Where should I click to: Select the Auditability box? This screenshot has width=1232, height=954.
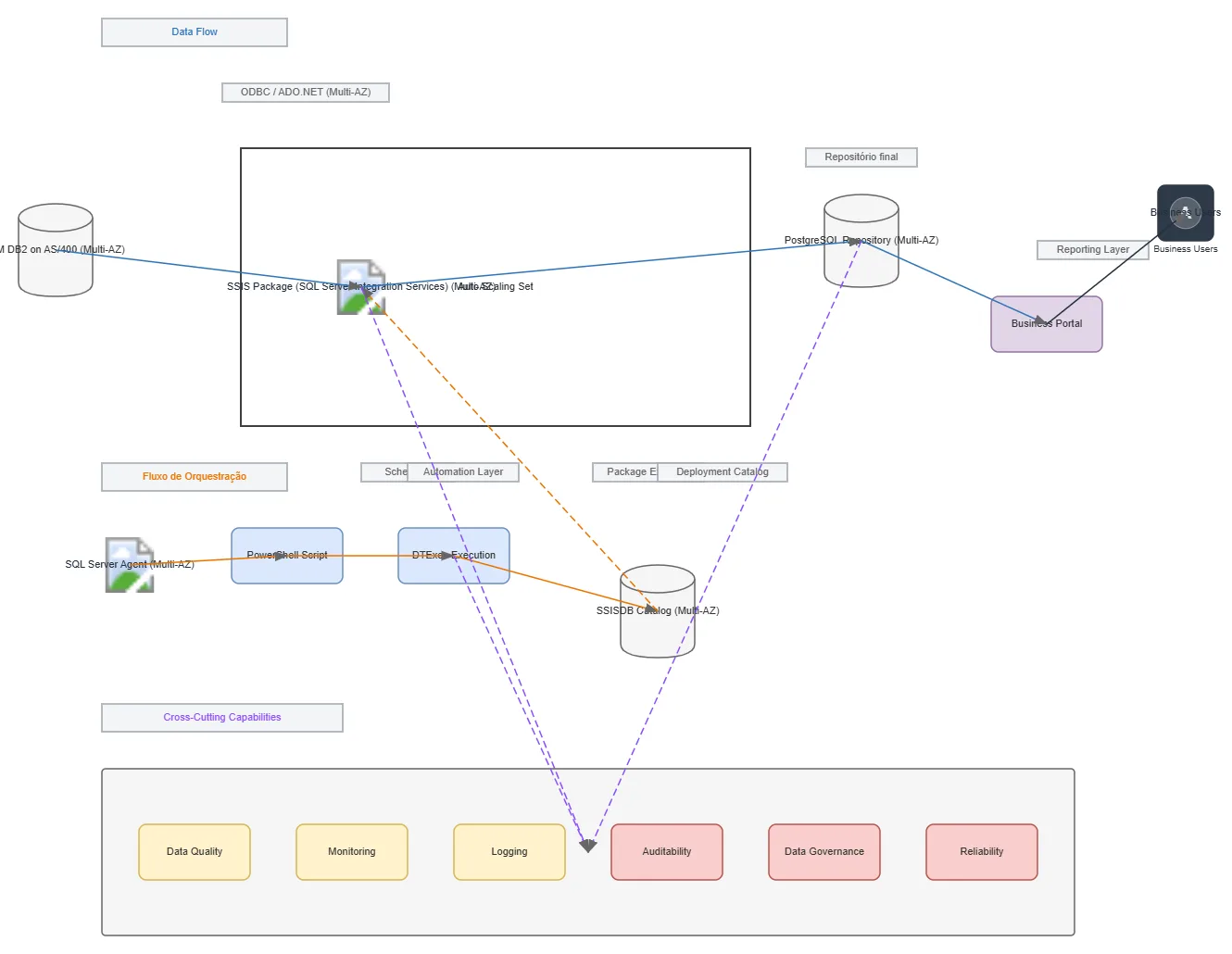pos(667,852)
